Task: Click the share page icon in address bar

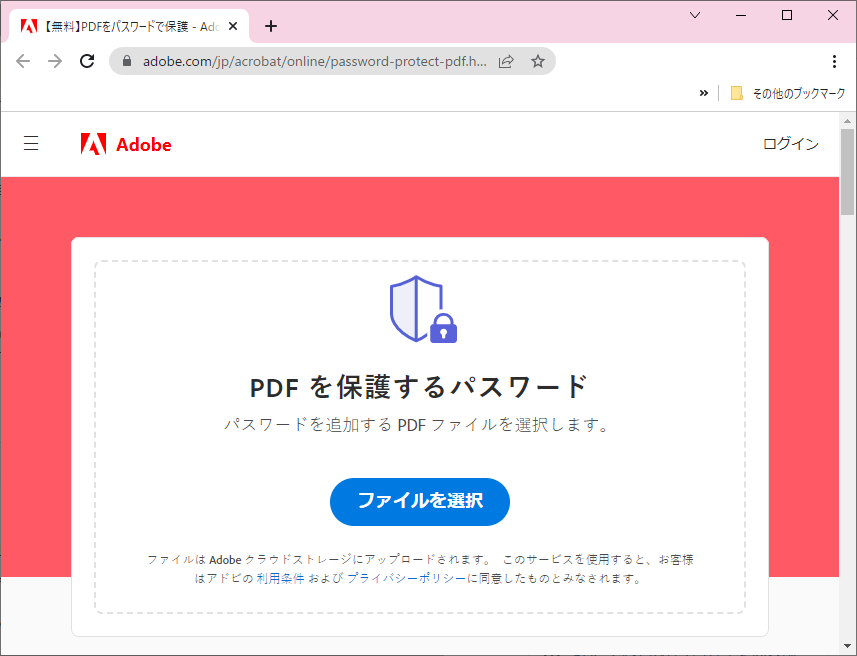Action: tap(506, 61)
